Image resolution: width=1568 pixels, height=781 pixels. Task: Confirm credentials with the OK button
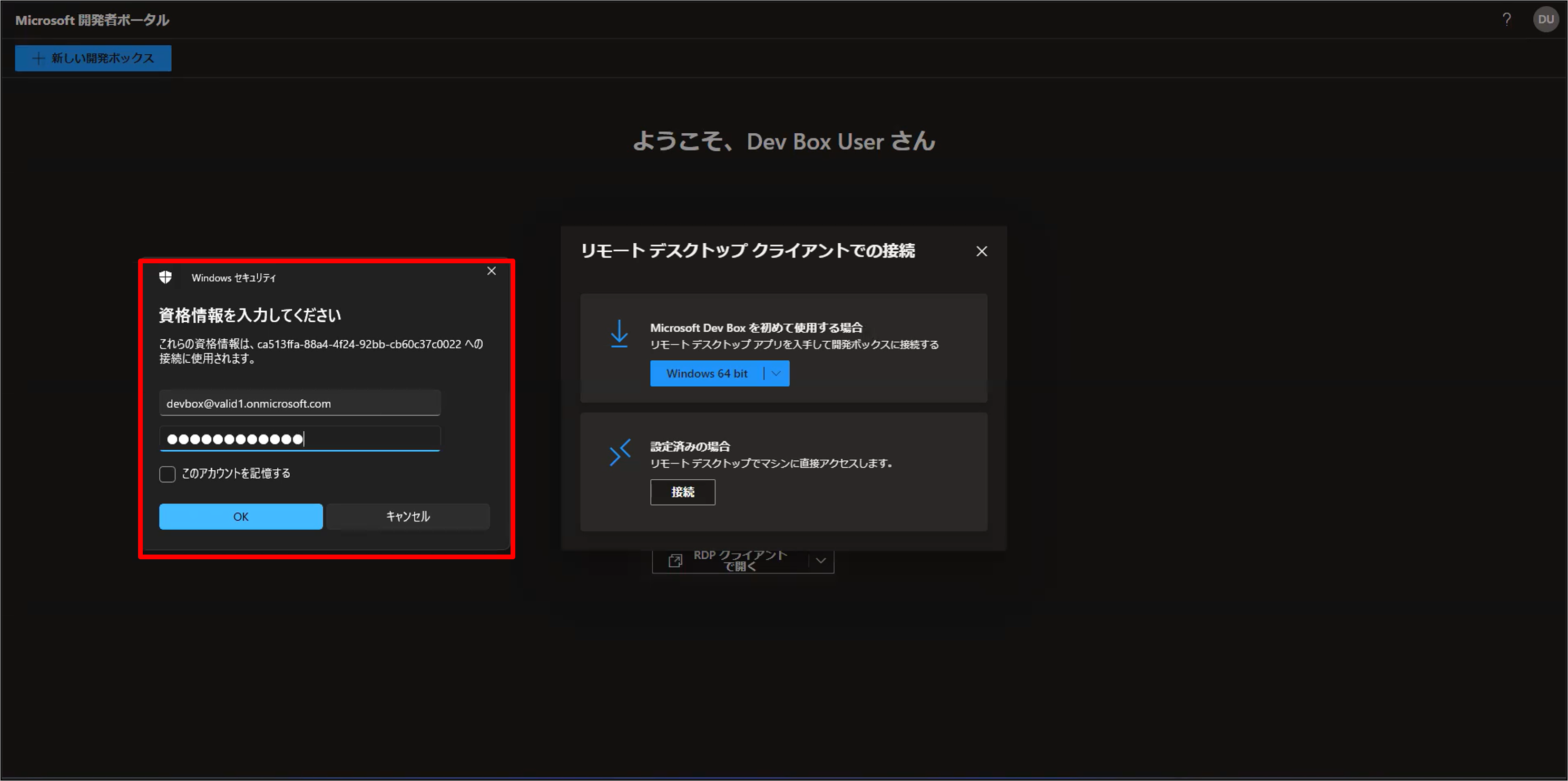(x=241, y=517)
